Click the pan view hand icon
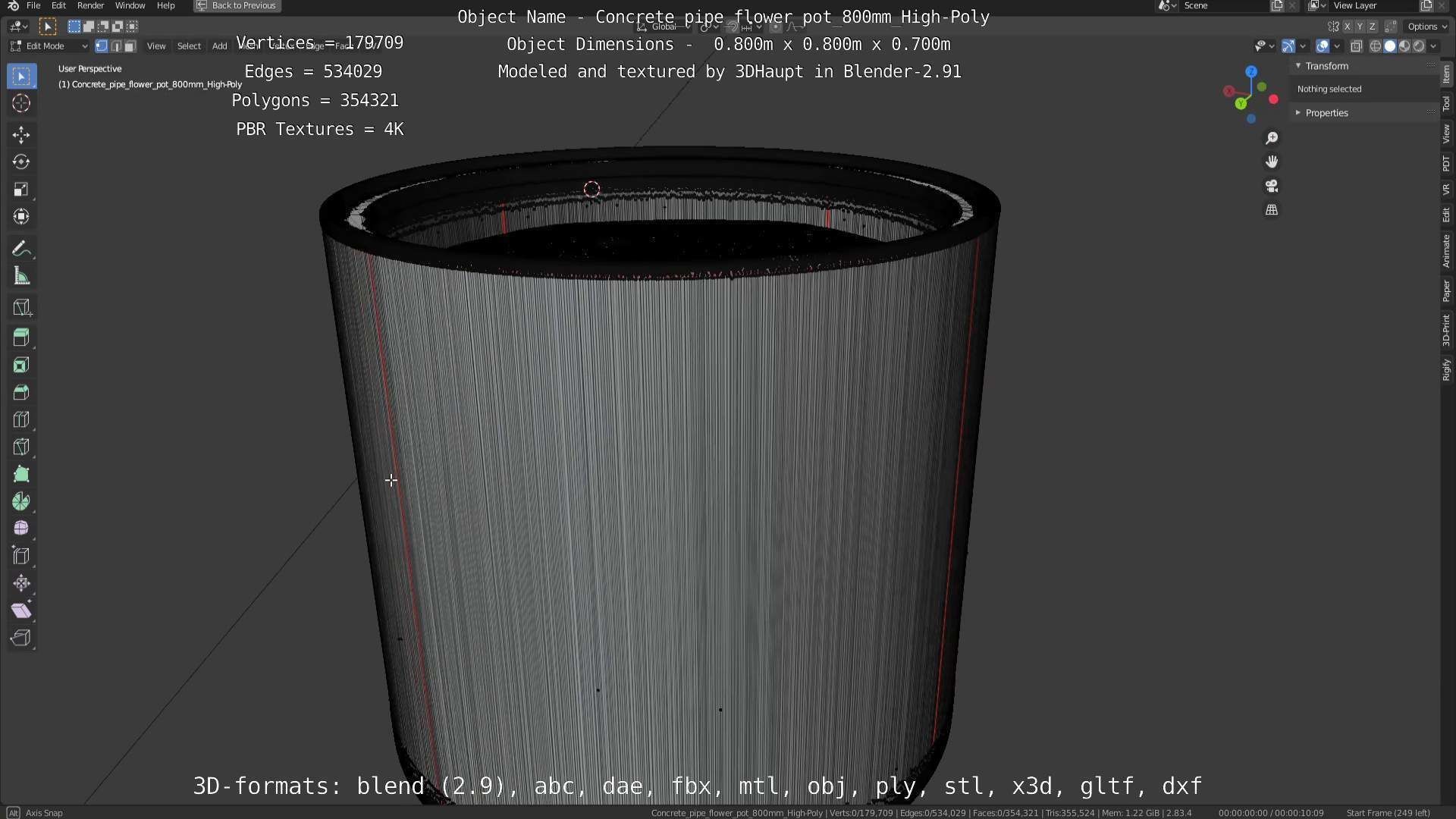Image resolution: width=1456 pixels, height=819 pixels. point(1272,162)
